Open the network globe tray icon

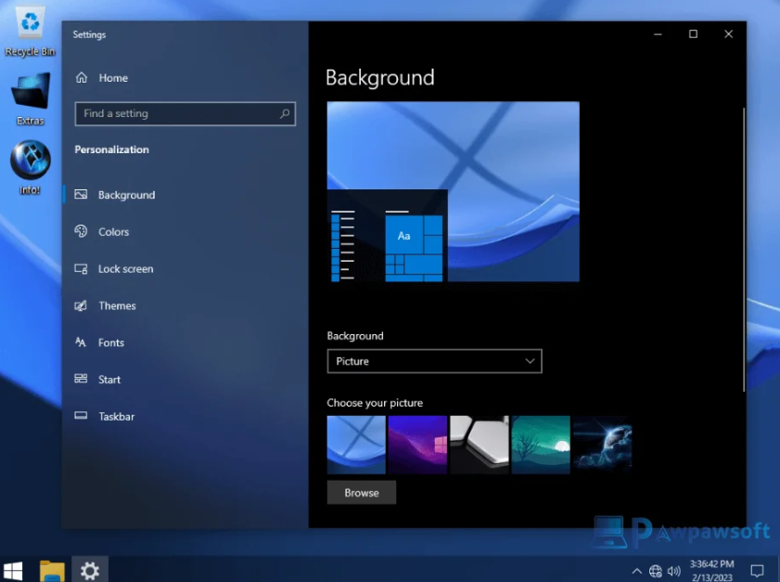point(656,571)
